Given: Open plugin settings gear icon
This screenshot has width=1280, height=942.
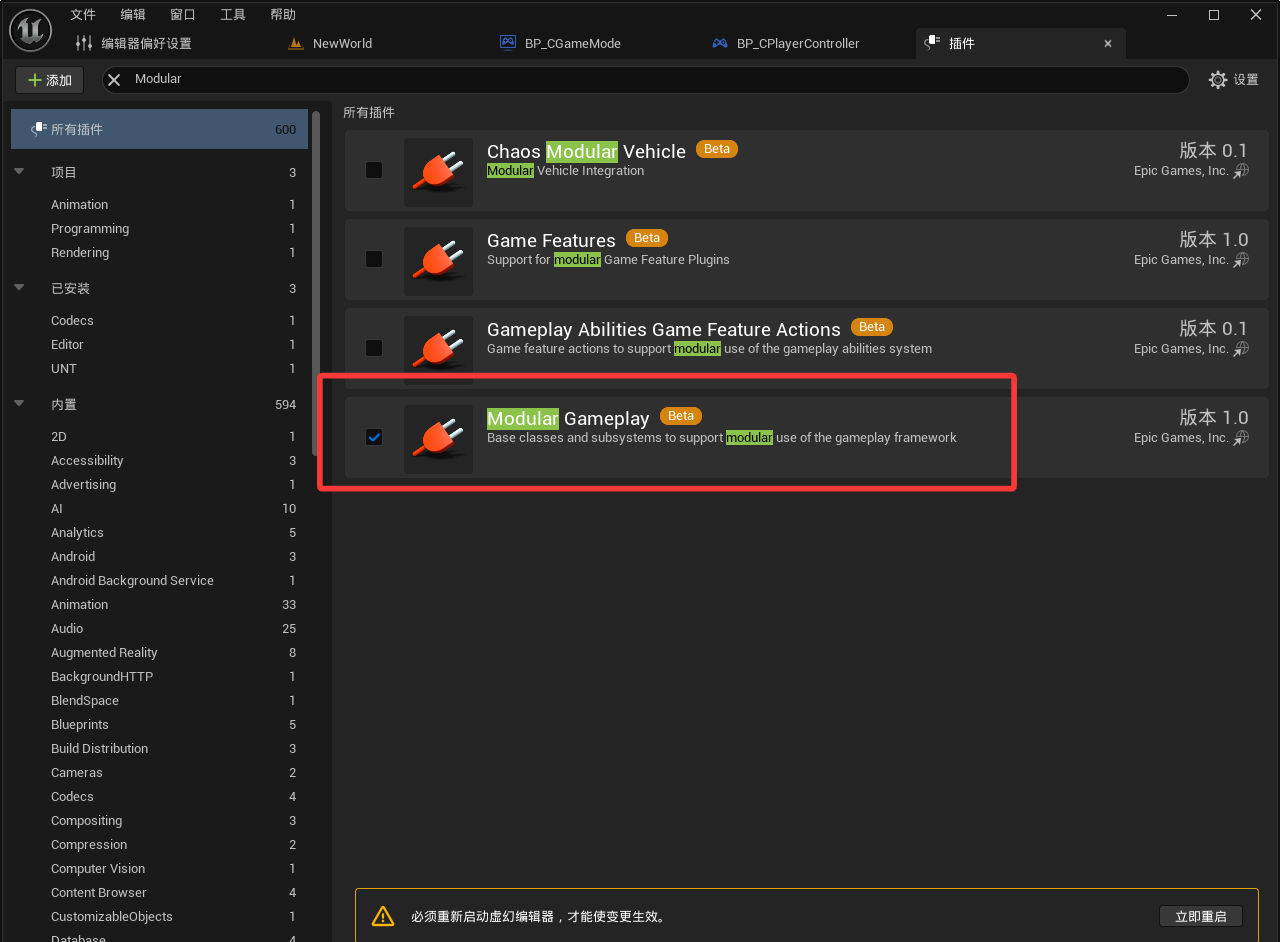Looking at the screenshot, I should 1217,80.
